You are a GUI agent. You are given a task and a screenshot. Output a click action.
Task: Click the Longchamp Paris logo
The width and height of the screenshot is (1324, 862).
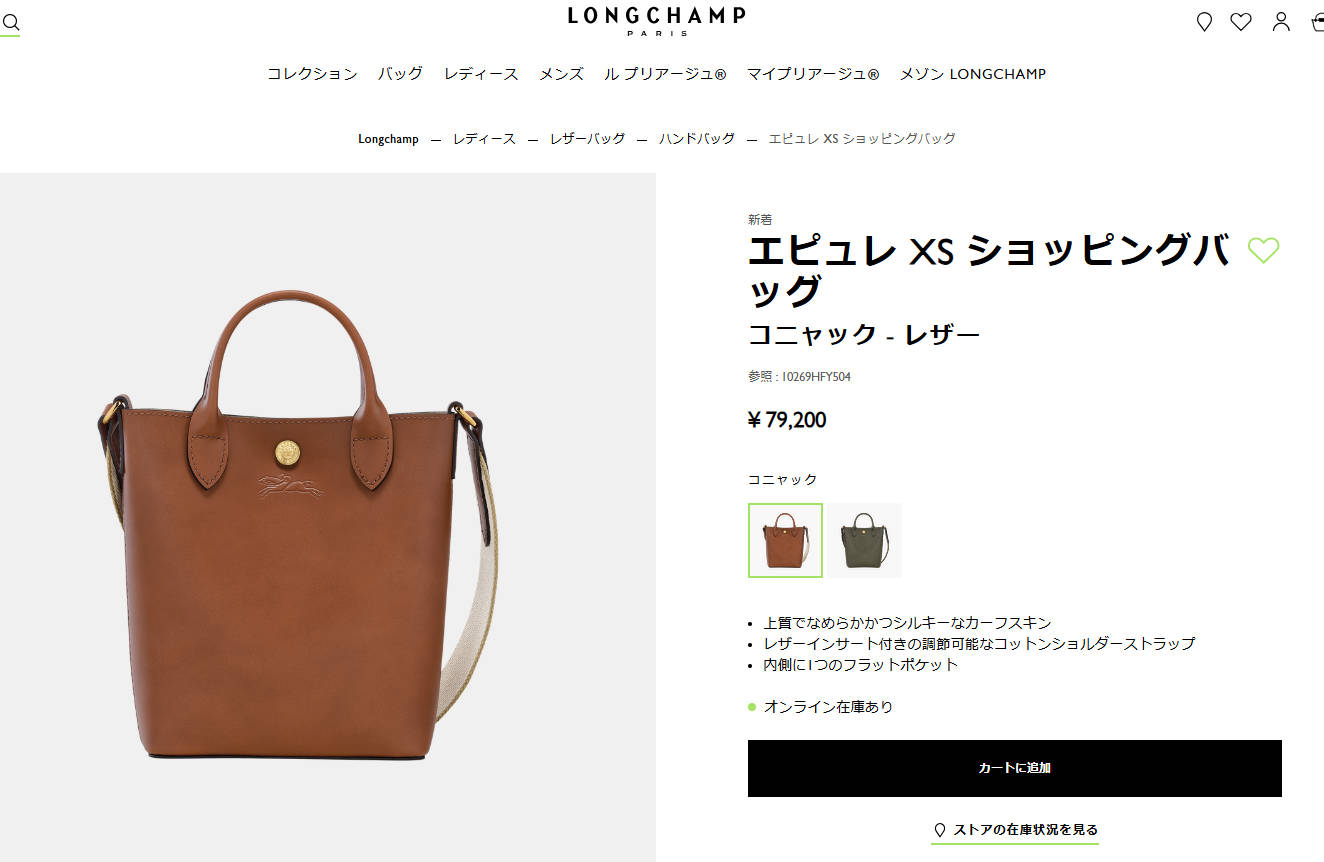coord(657,20)
